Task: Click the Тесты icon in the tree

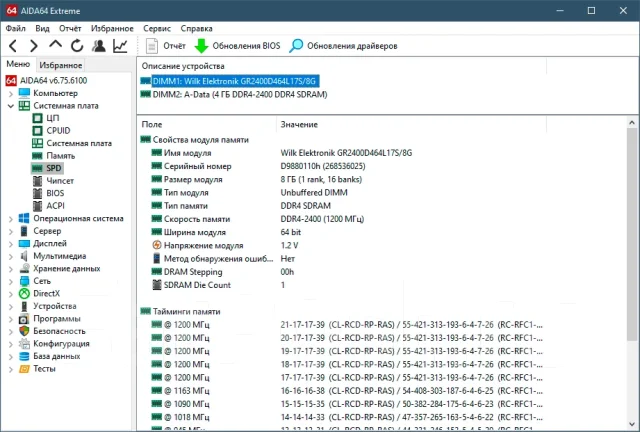Action: coord(24,369)
